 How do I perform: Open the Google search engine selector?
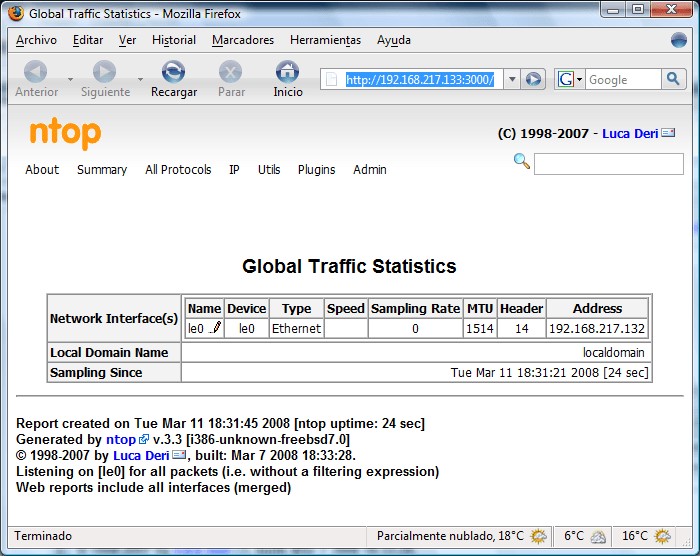569,80
